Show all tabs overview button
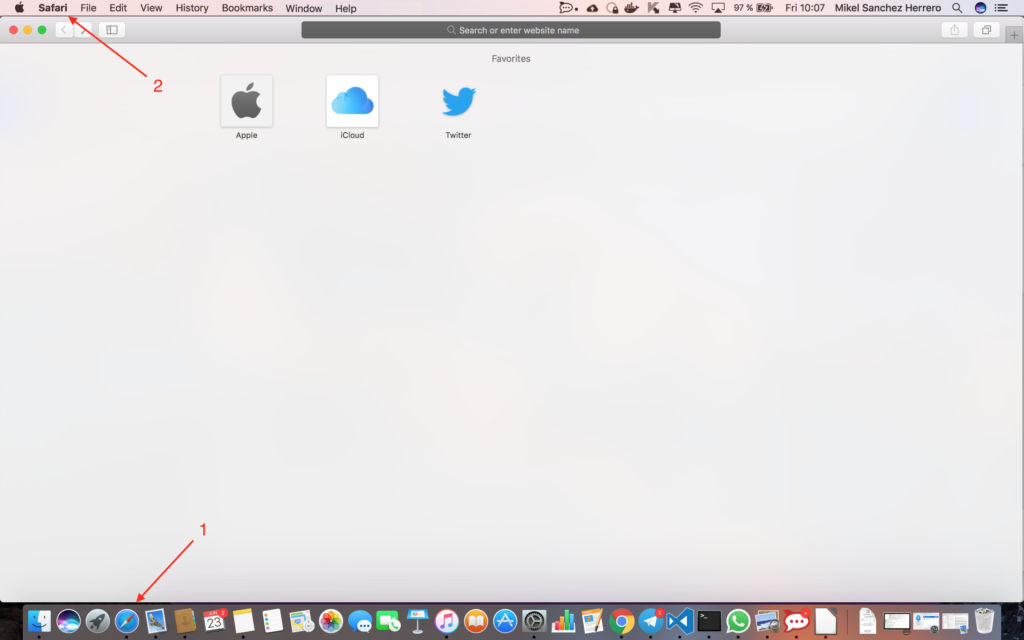 [986, 30]
